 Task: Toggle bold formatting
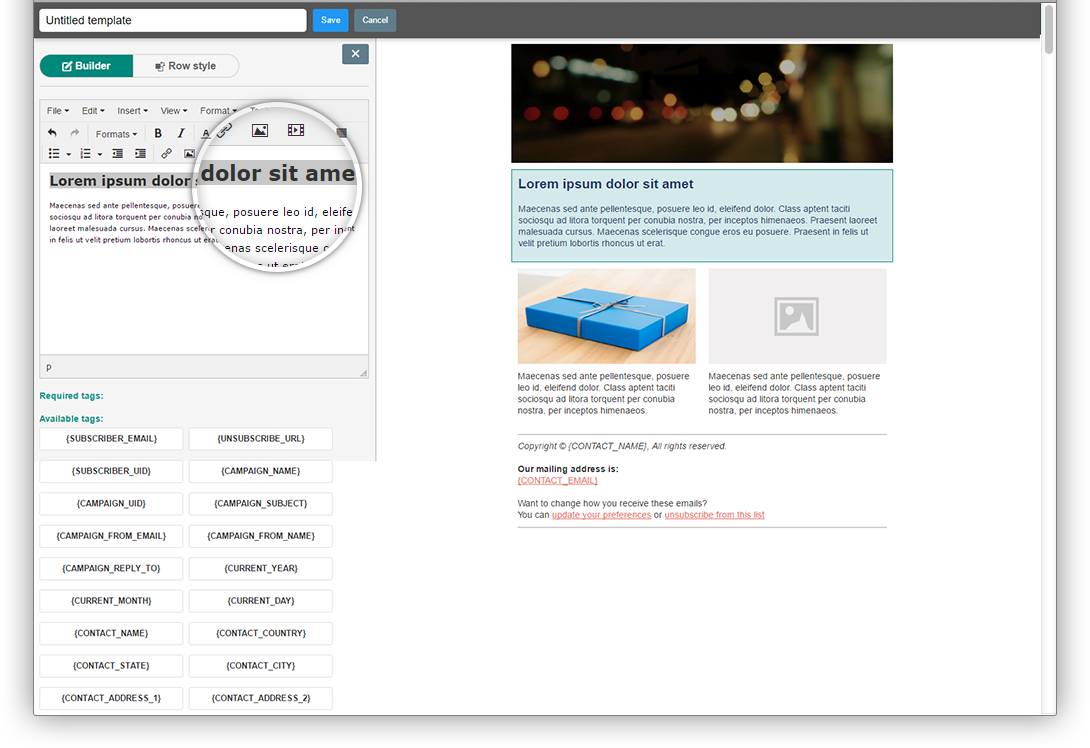pyautogui.click(x=158, y=133)
